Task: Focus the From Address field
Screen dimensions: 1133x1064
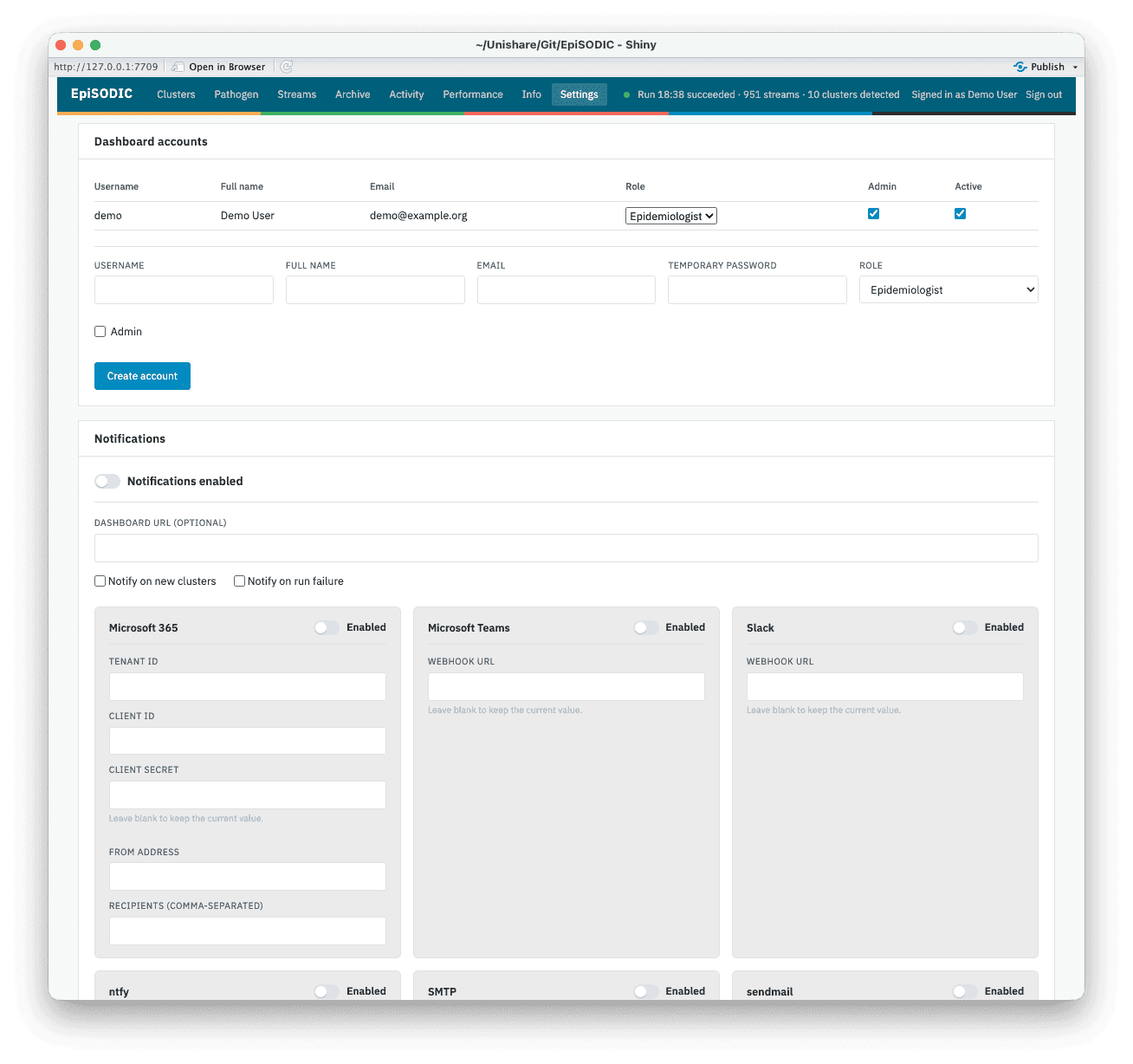Action: pos(248,876)
